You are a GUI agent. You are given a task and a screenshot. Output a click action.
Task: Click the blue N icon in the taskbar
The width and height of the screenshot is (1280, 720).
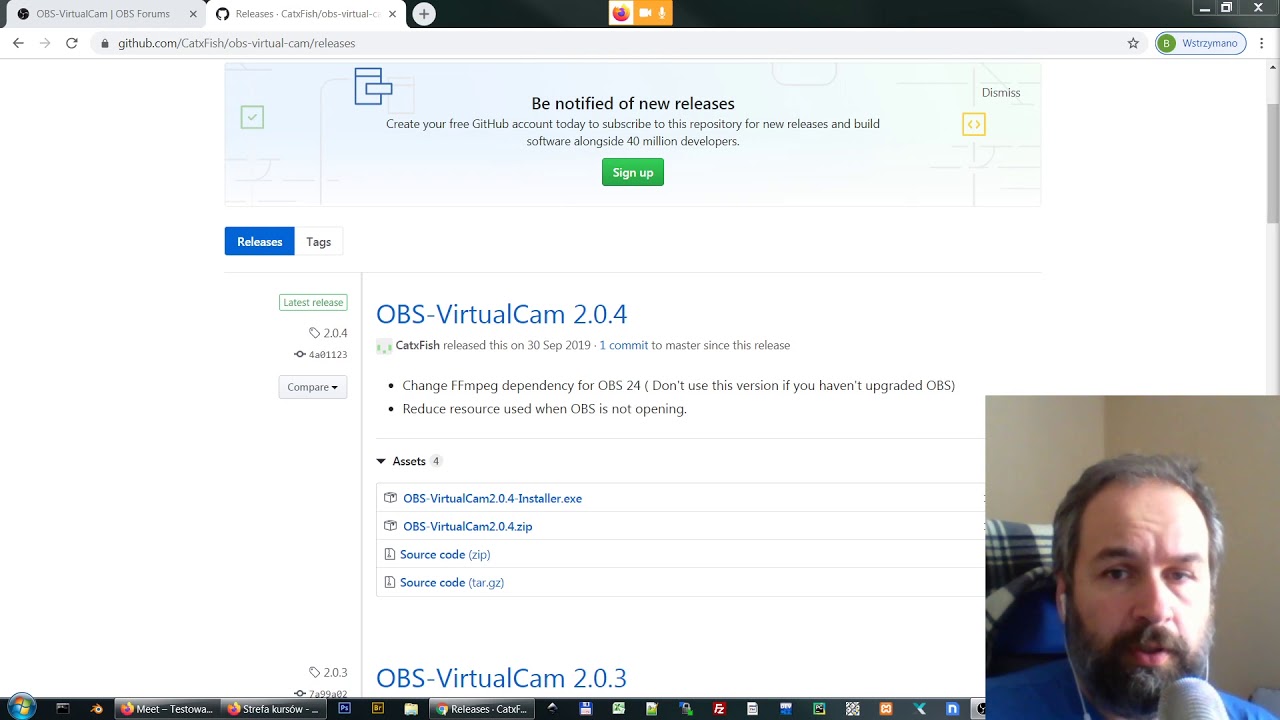pyautogui.click(x=952, y=709)
